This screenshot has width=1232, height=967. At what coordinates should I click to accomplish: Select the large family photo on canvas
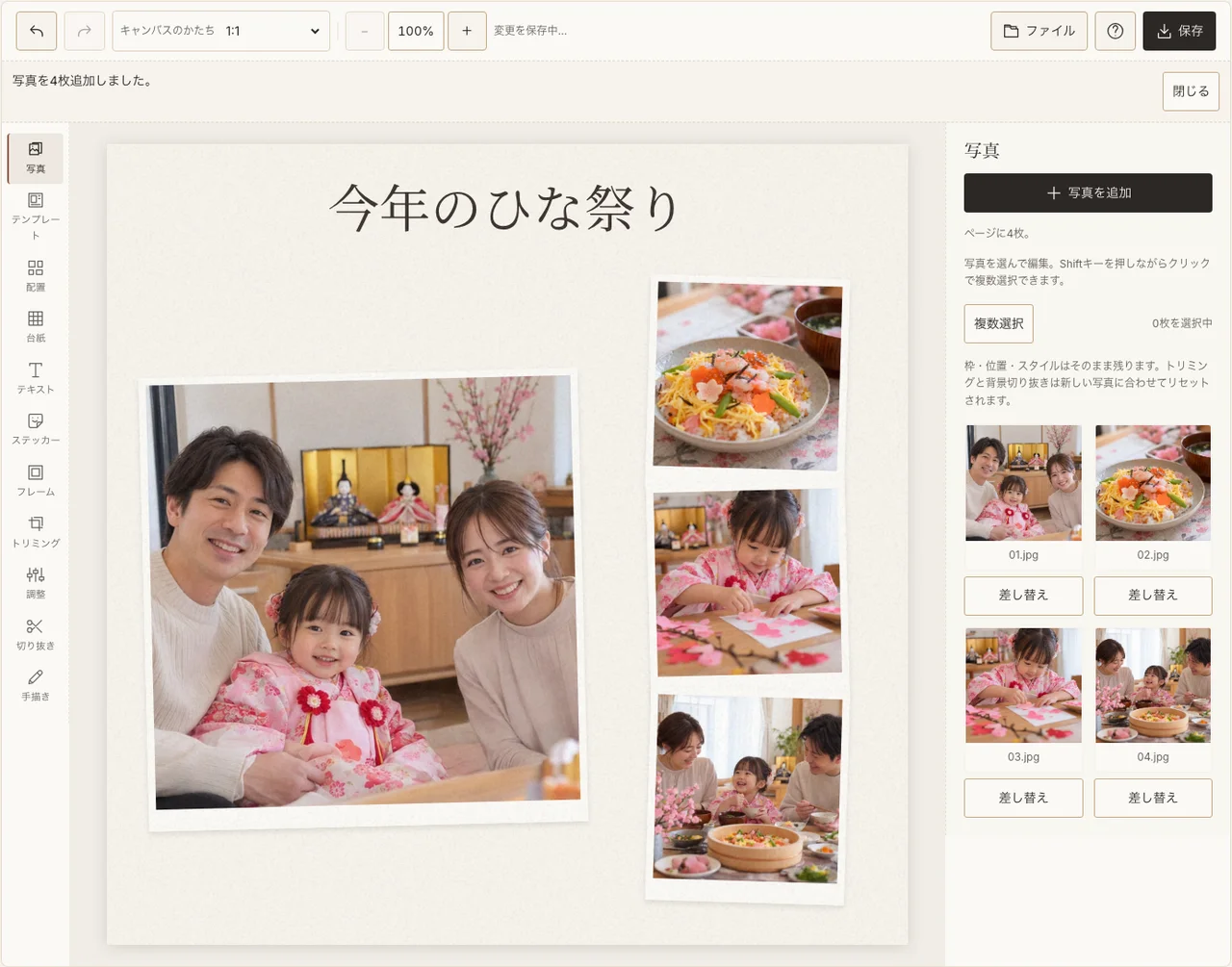click(x=366, y=600)
